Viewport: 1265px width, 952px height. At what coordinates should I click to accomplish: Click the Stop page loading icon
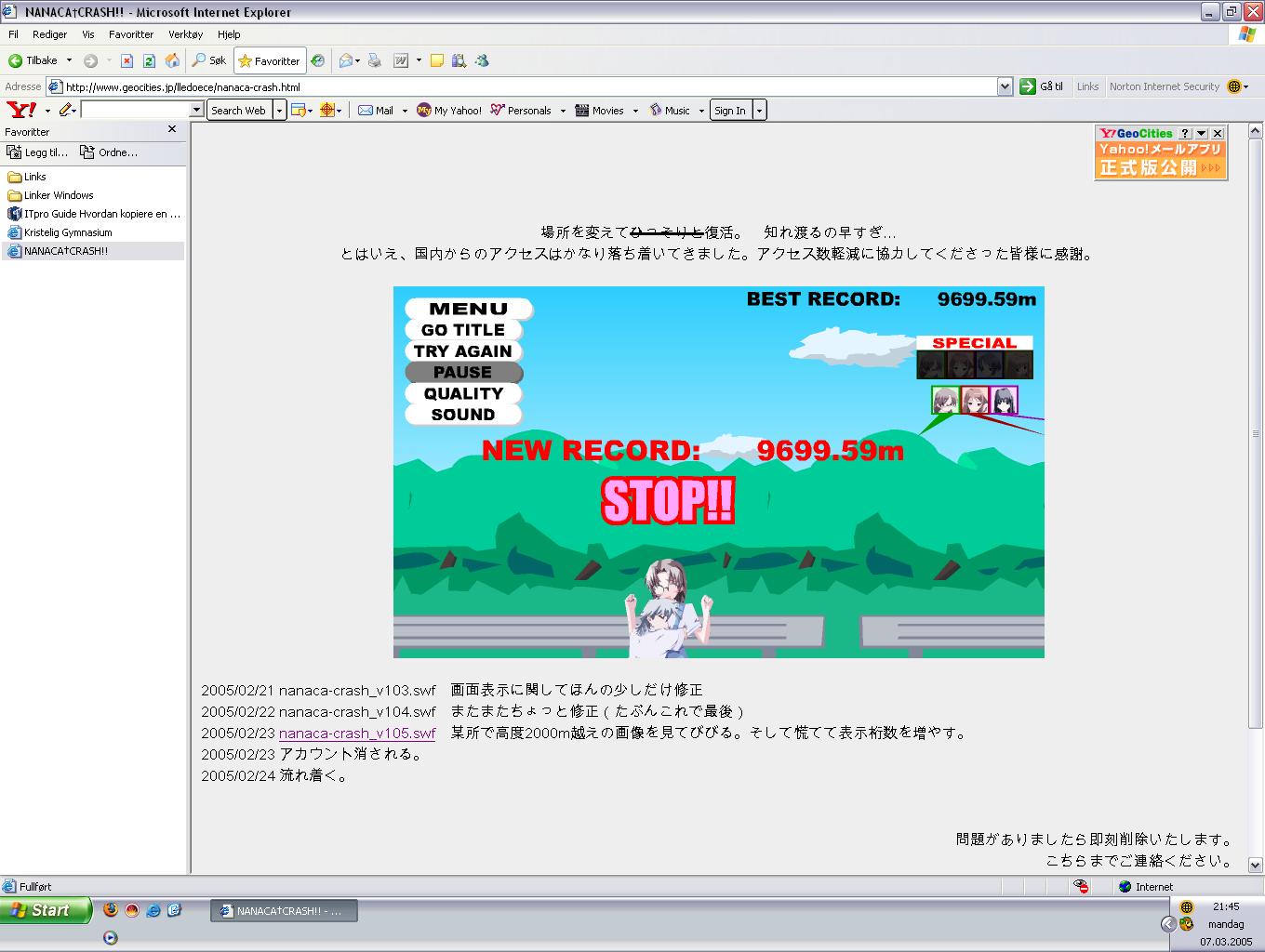pos(126,60)
